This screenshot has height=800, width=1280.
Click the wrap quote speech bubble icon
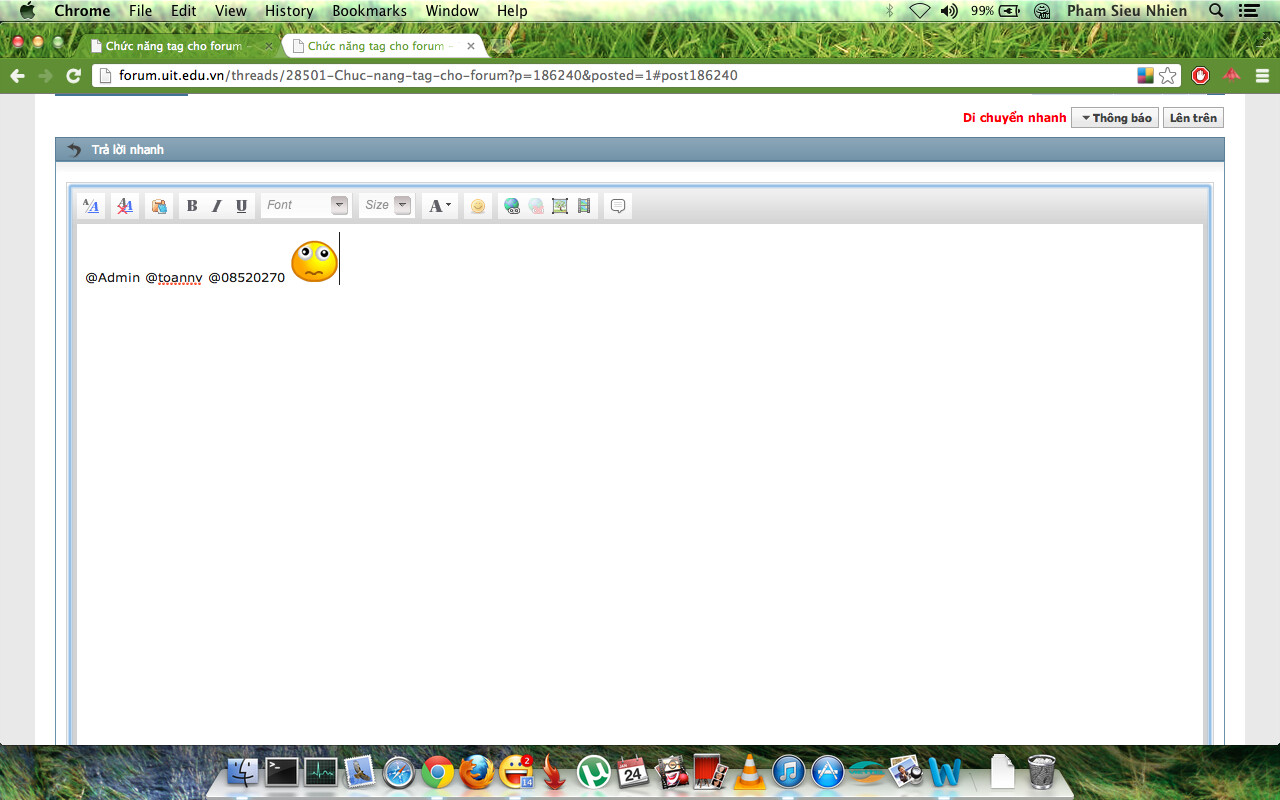tap(618, 206)
